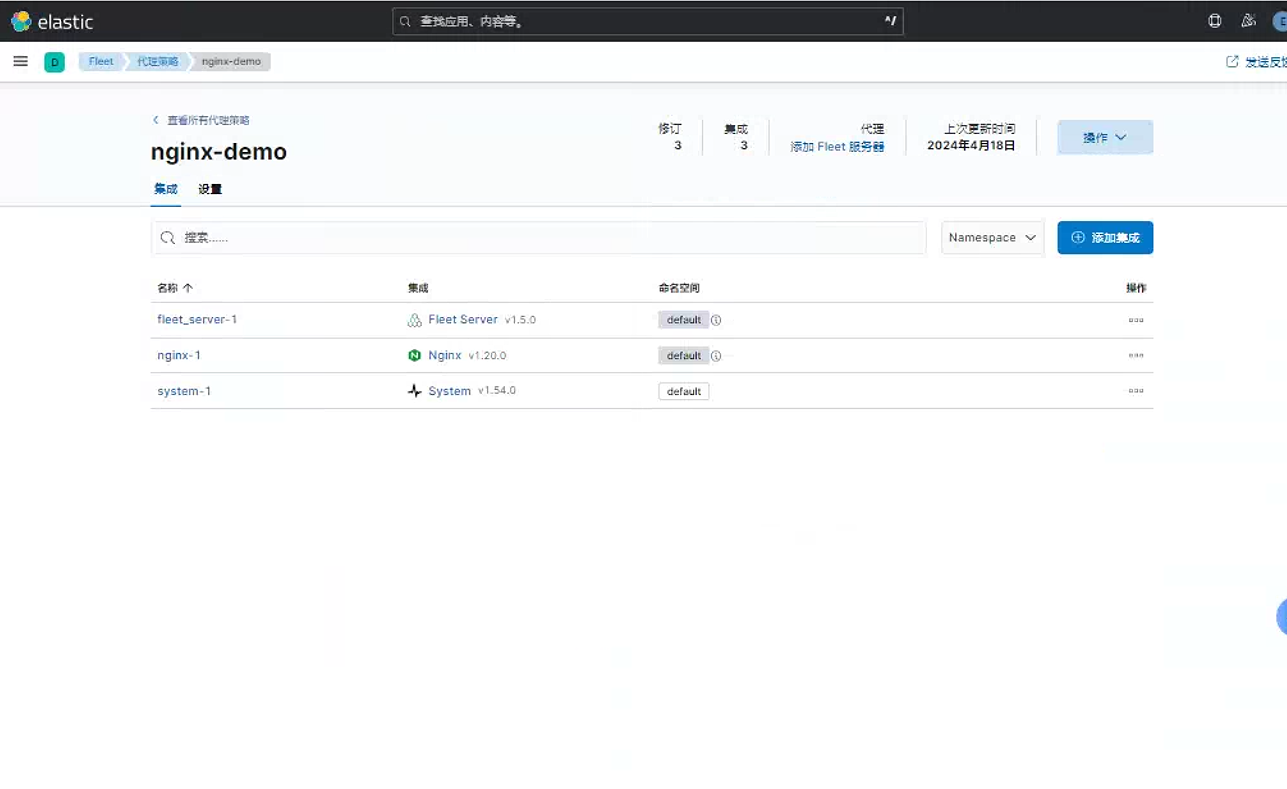This screenshot has height=789, width=1287.
Task: Focus the top 查找应用、内容等 search bar
Action: click(x=648, y=21)
